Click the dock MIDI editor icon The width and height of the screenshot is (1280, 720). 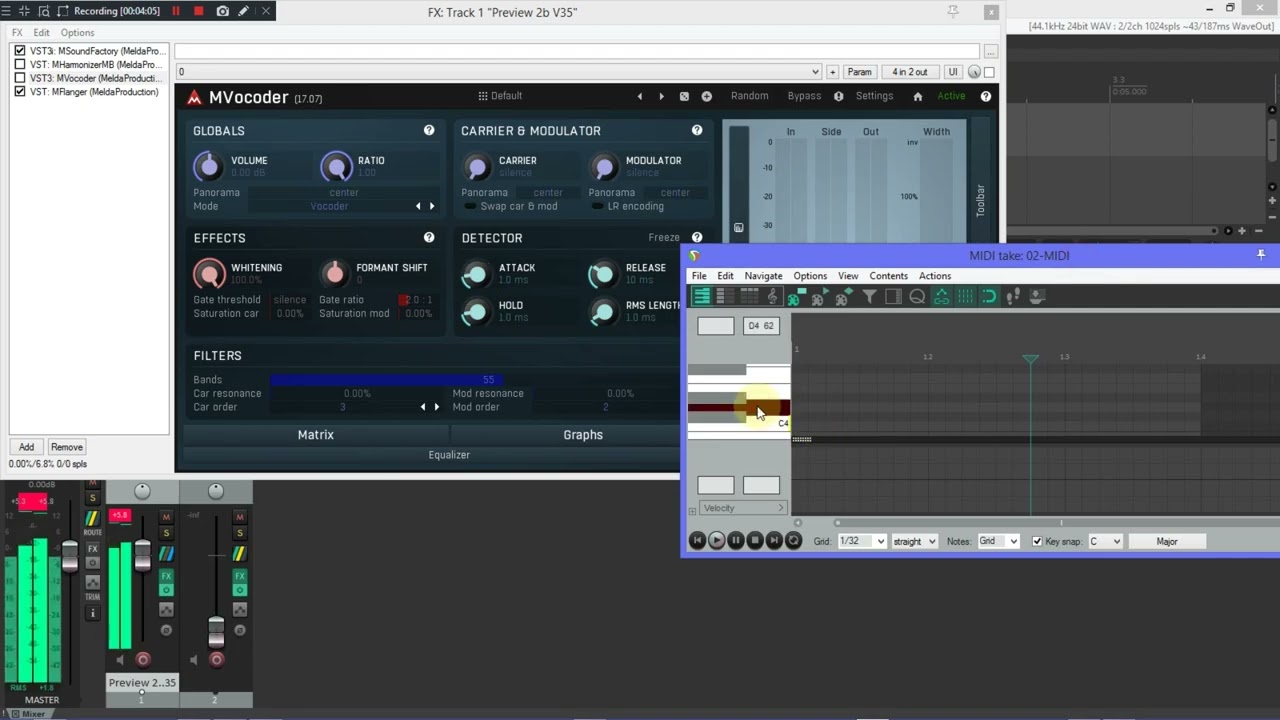click(x=1037, y=296)
